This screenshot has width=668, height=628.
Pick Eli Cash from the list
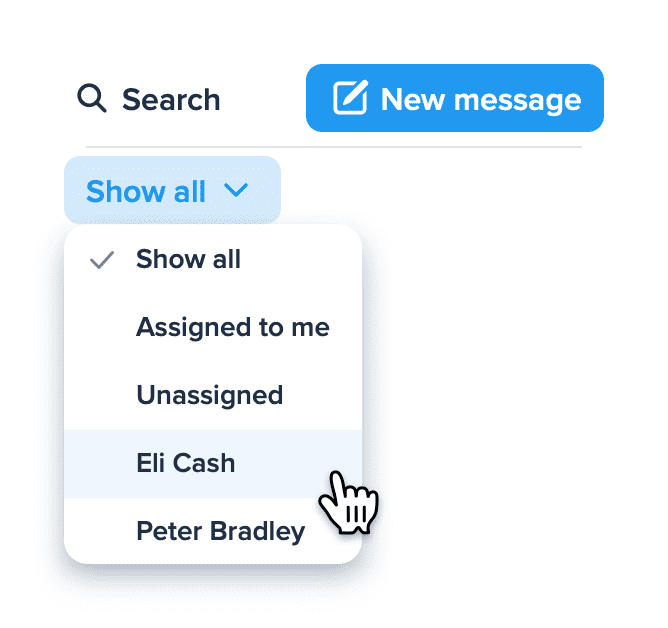coord(186,463)
